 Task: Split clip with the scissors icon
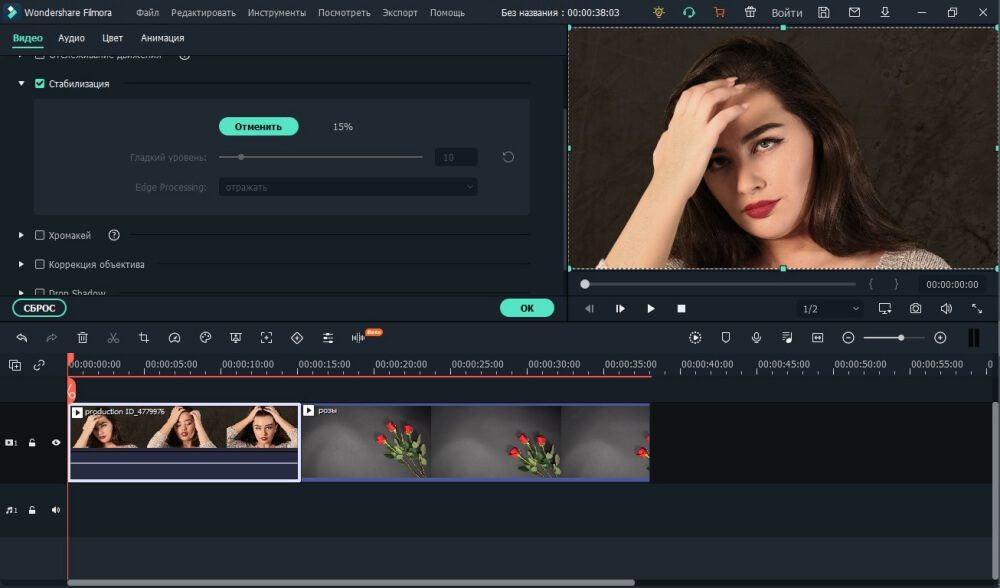point(113,338)
